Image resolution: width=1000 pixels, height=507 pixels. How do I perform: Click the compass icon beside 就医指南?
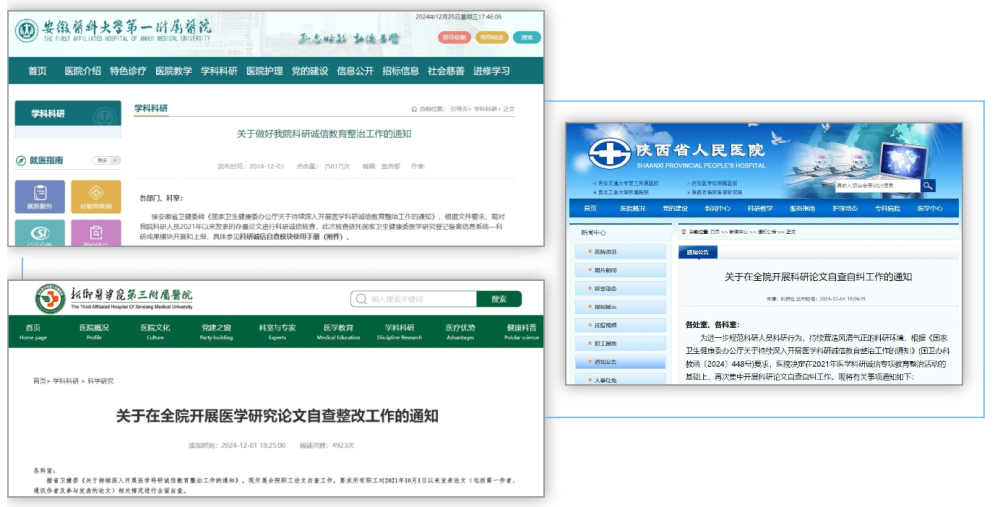click(x=21, y=160)
